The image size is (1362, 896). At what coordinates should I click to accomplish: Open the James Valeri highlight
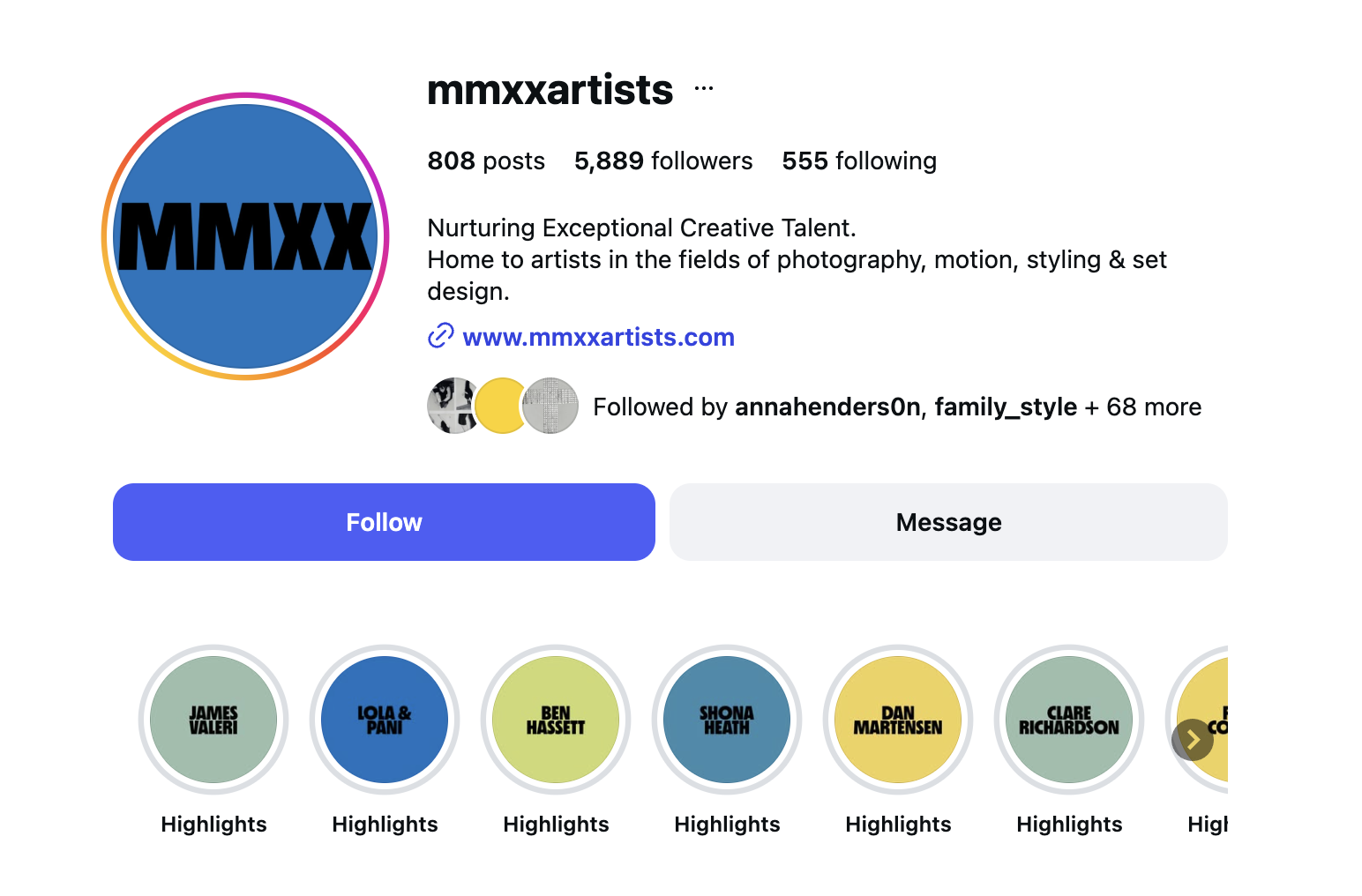(x=213, y=720)
